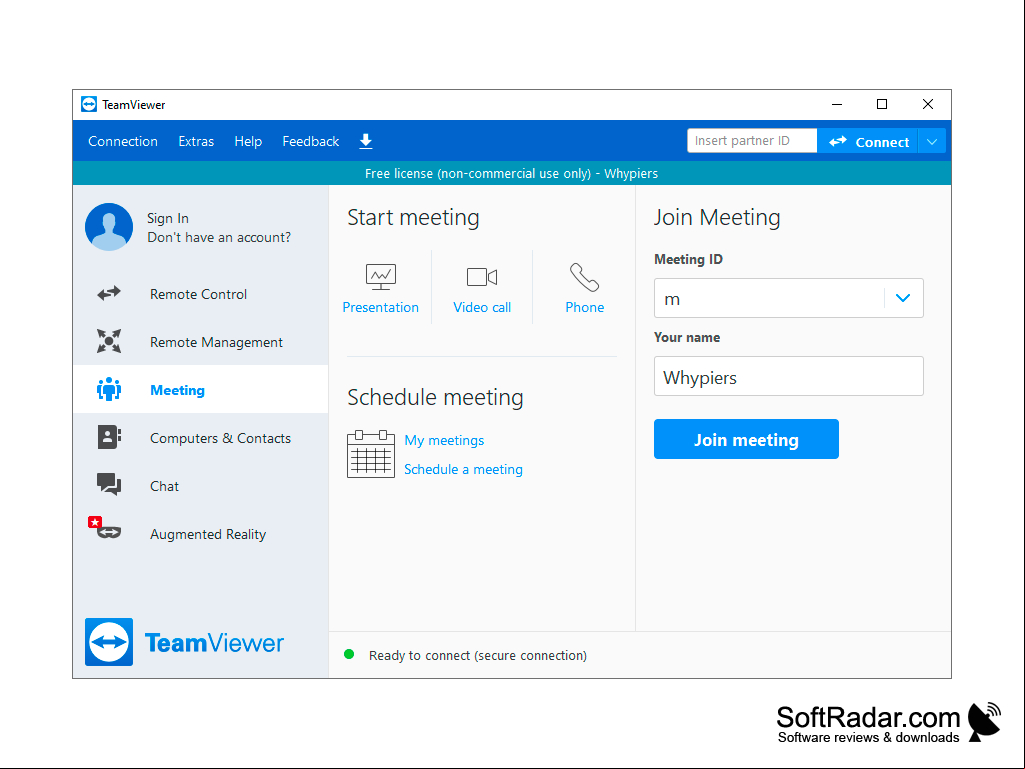Screen dimensions: 1025x769
Task: Expand the Connect button dropdown arrow
Action: (x=932, y=141)
